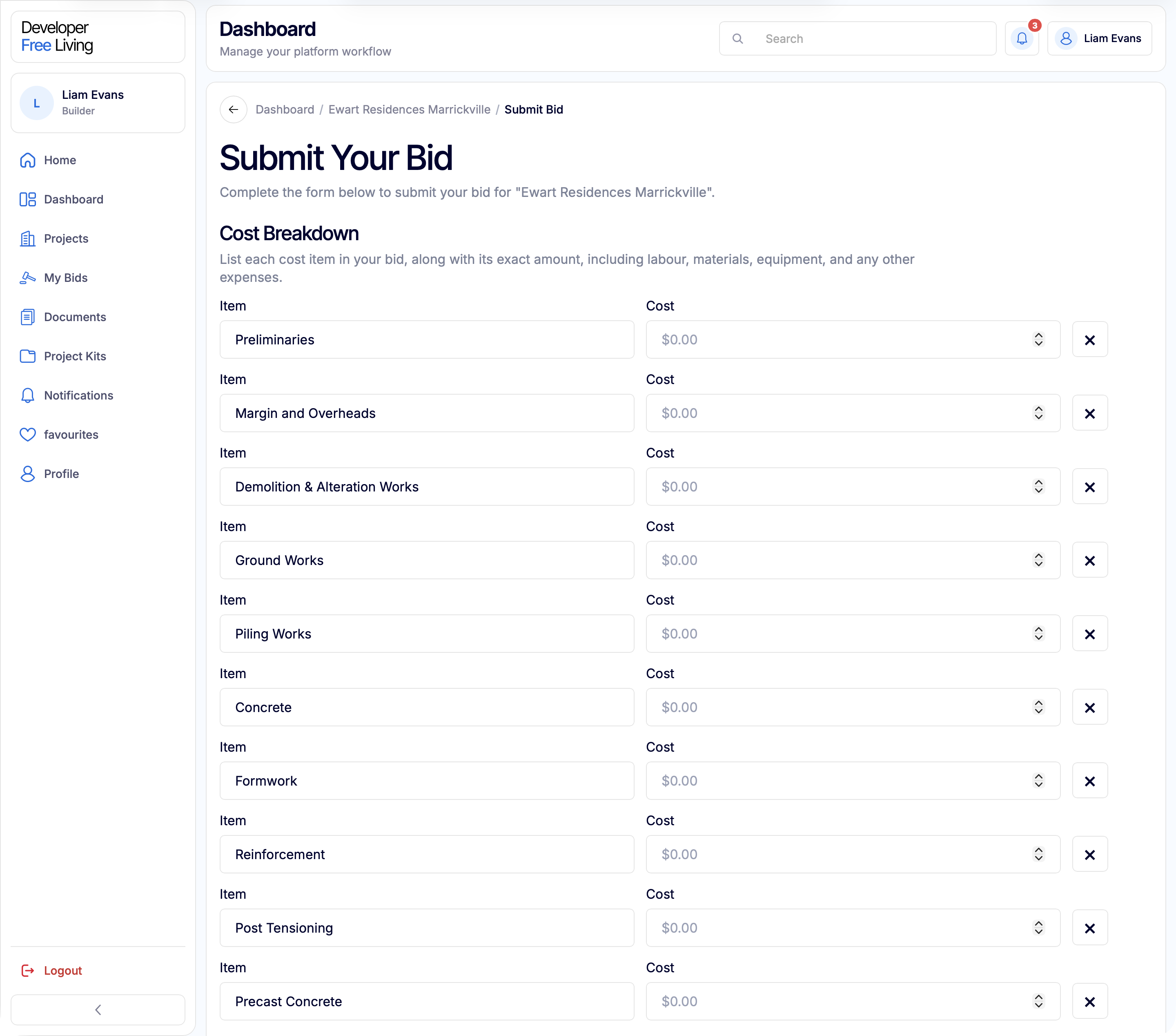Screen dimensions: 1176x1036
Task: Edit the Formwork item field
Action: point(427,781)
